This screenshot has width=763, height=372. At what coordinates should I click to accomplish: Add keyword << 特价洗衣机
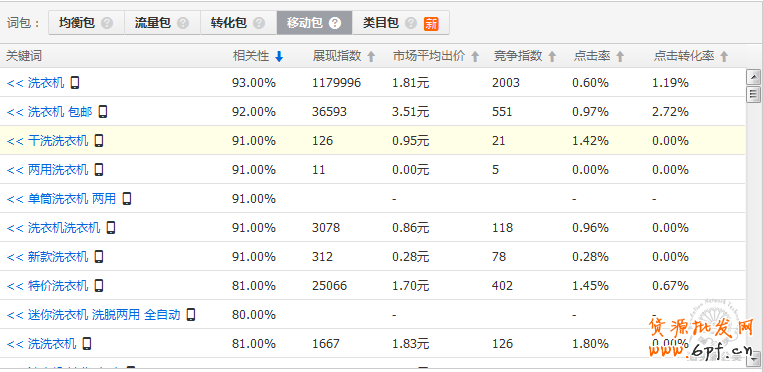(47, 285)
